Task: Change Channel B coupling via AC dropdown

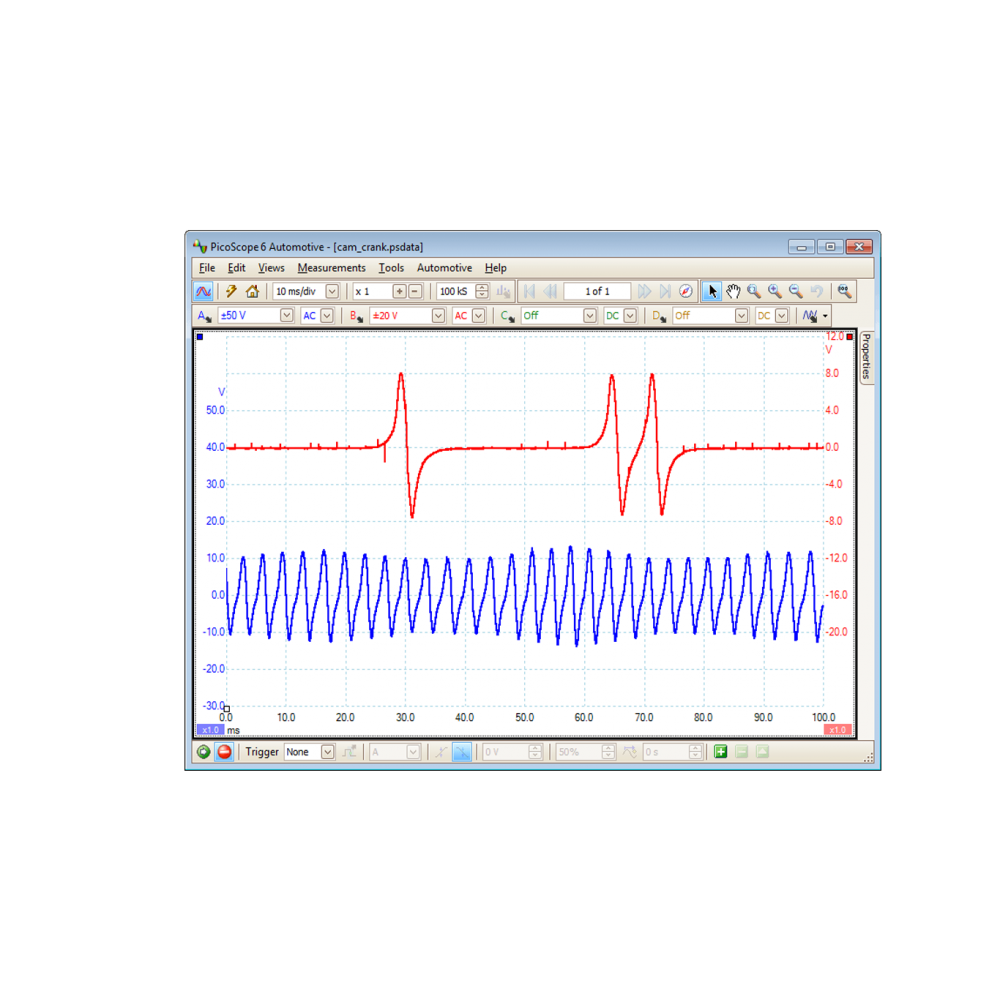Action: click(x=478, y=315)
